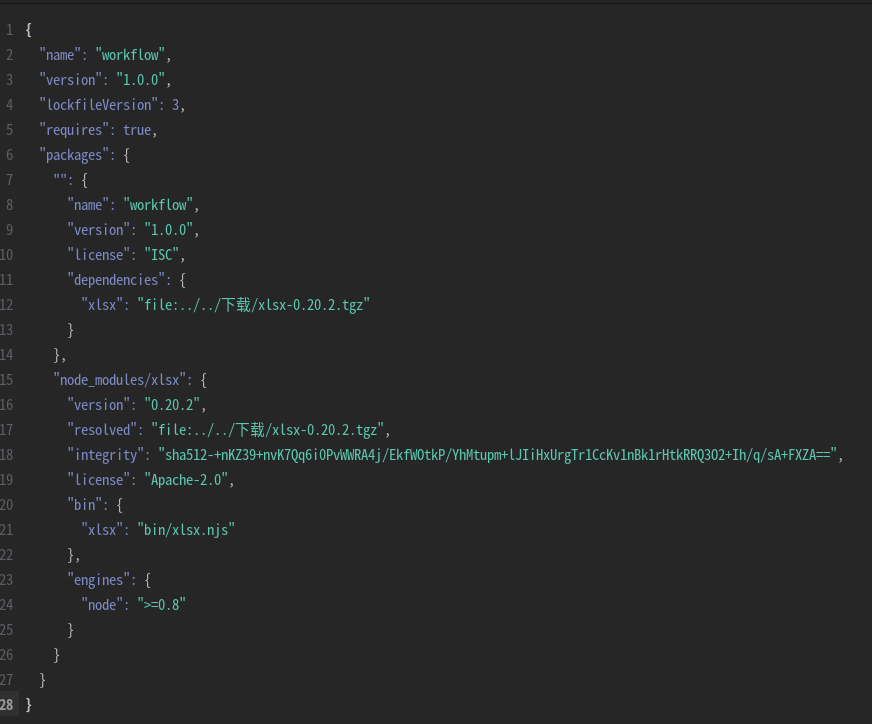Click the "resolved" key on line 17

point(102,430)
